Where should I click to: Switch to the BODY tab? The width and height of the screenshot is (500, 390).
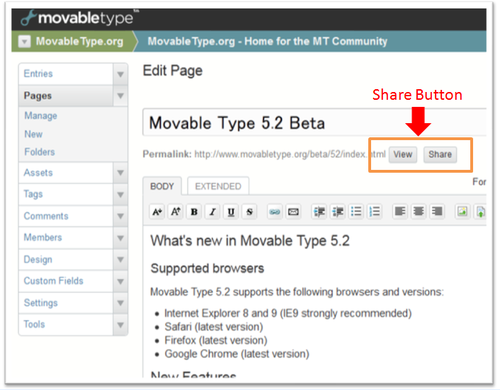162,186
